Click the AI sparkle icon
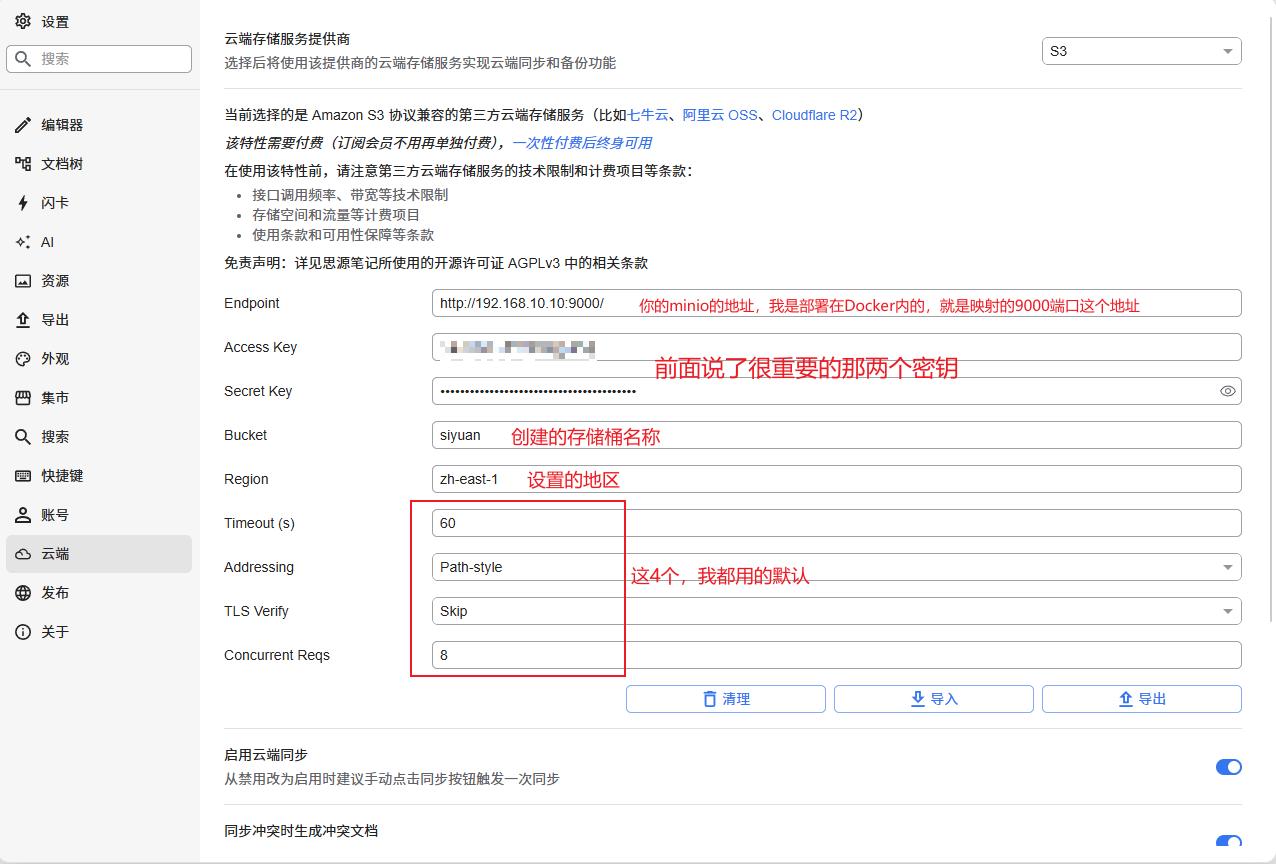This screenshot has height=864, width=1276. 23,242
